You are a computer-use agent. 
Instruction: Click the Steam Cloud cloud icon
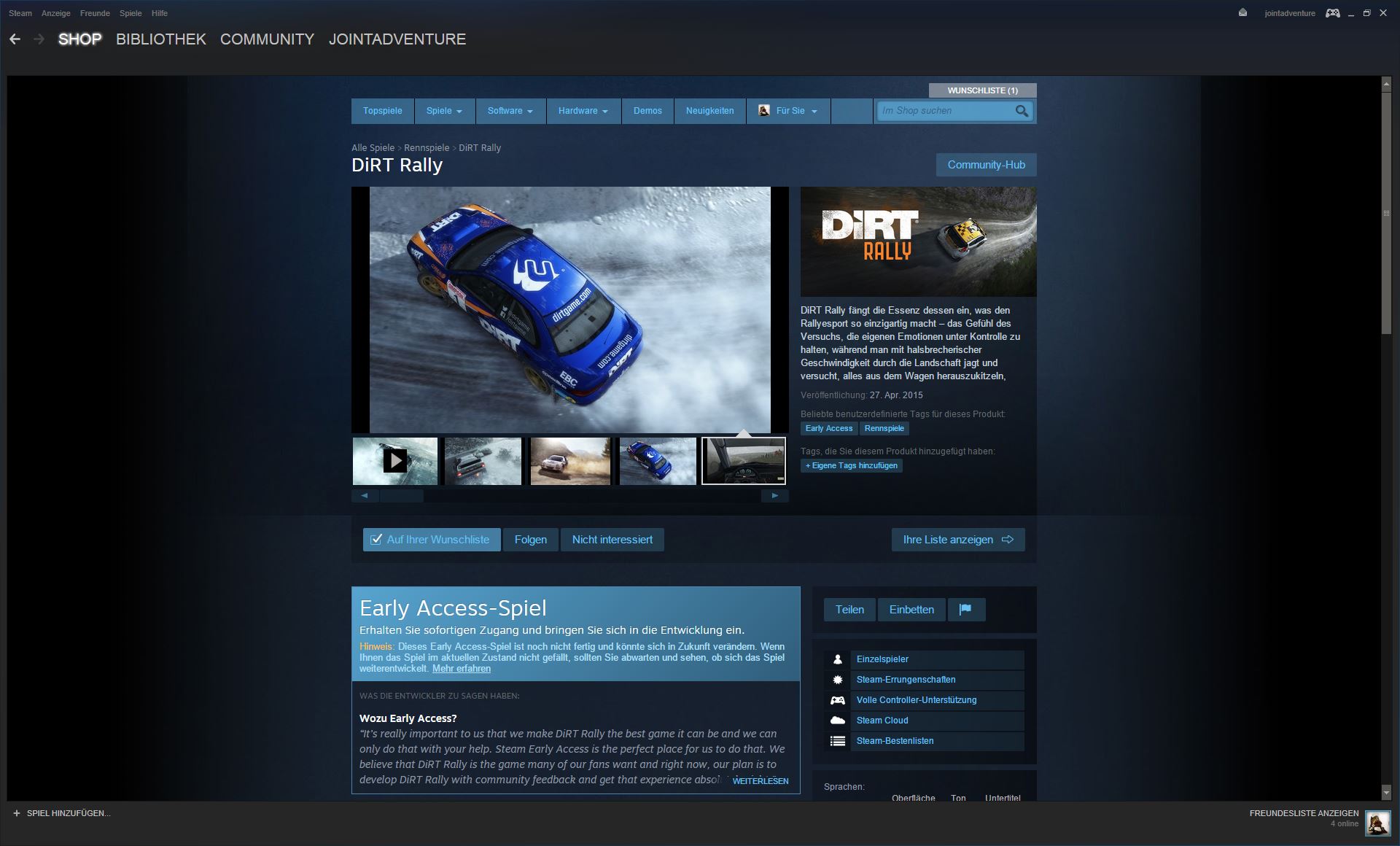pyautogui.click(x=837, y=721)
